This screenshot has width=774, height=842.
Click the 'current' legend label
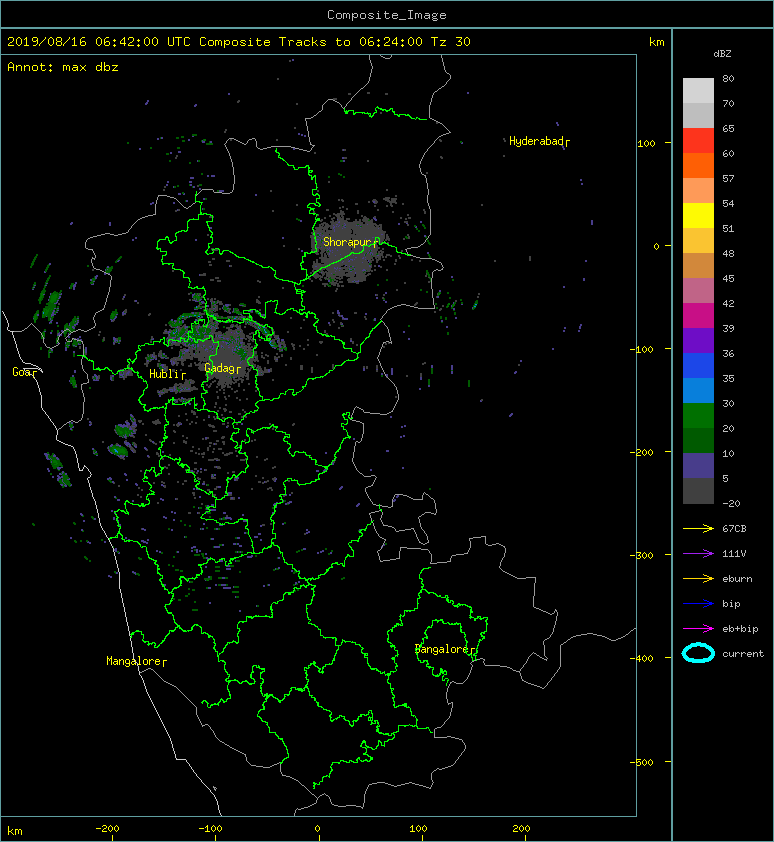pos(743,654)
